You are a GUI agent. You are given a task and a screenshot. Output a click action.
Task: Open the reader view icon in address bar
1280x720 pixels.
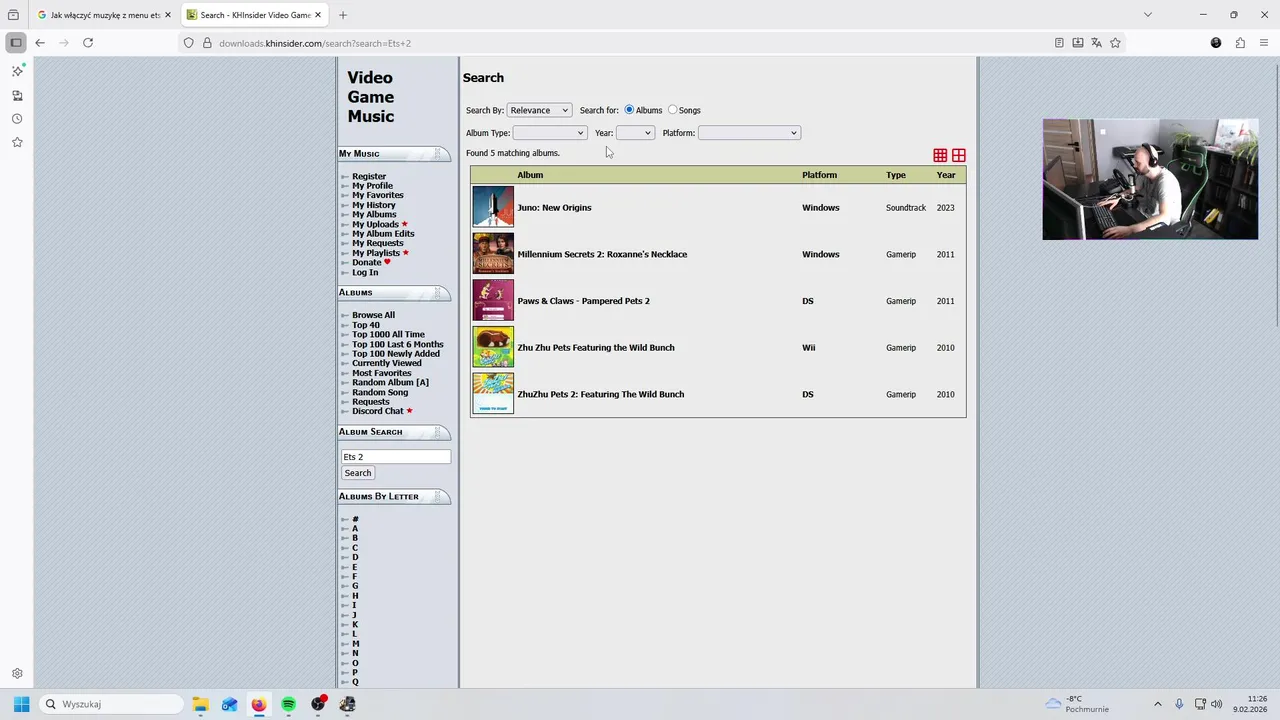(x=1059, y=43)
